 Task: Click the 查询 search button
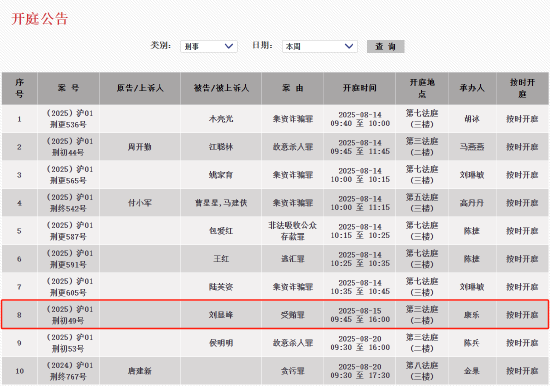(385, 46)
